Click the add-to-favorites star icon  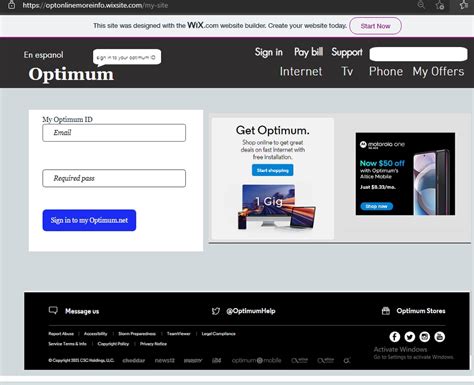pos(440,5)
